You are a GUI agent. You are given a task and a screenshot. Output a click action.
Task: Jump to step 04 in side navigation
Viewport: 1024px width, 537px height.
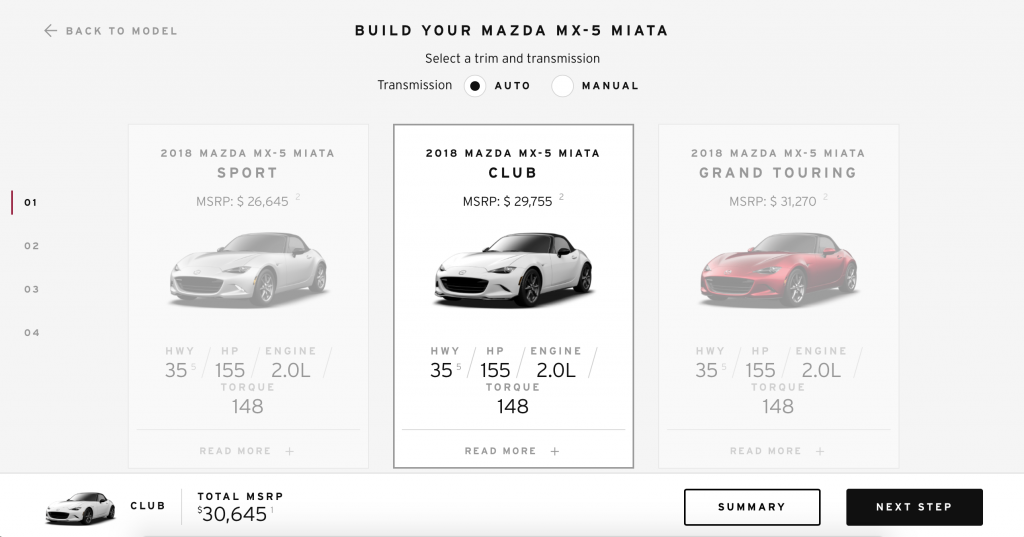(x=32, y=333)
